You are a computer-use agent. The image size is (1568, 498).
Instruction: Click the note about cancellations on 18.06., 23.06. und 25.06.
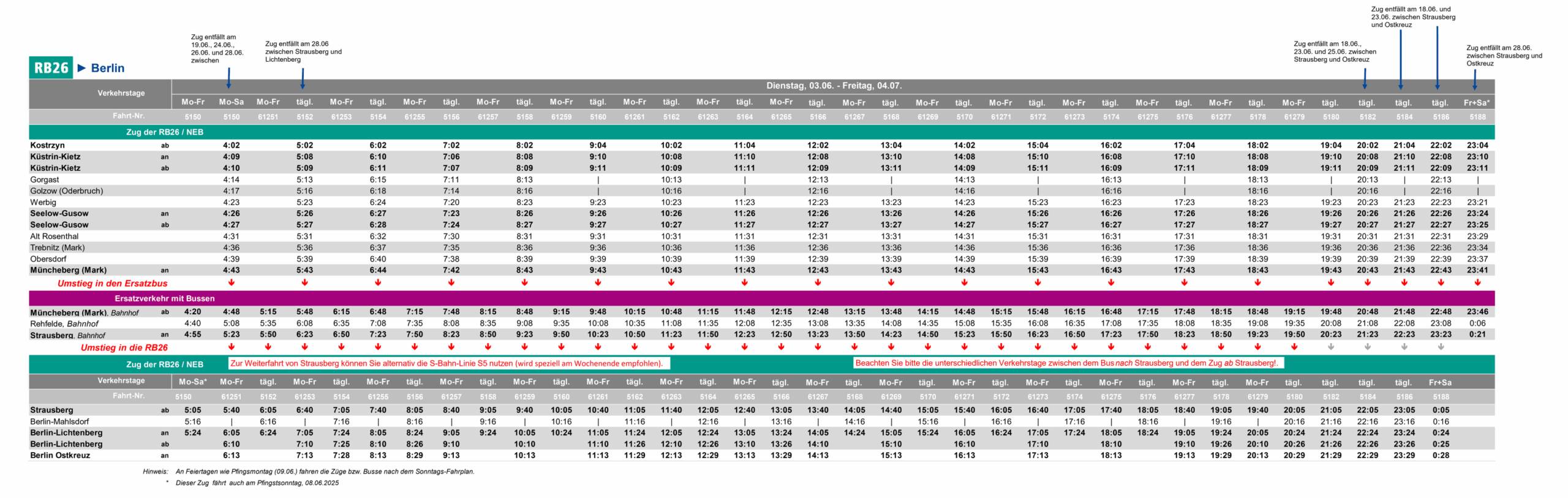point(1335,51)
